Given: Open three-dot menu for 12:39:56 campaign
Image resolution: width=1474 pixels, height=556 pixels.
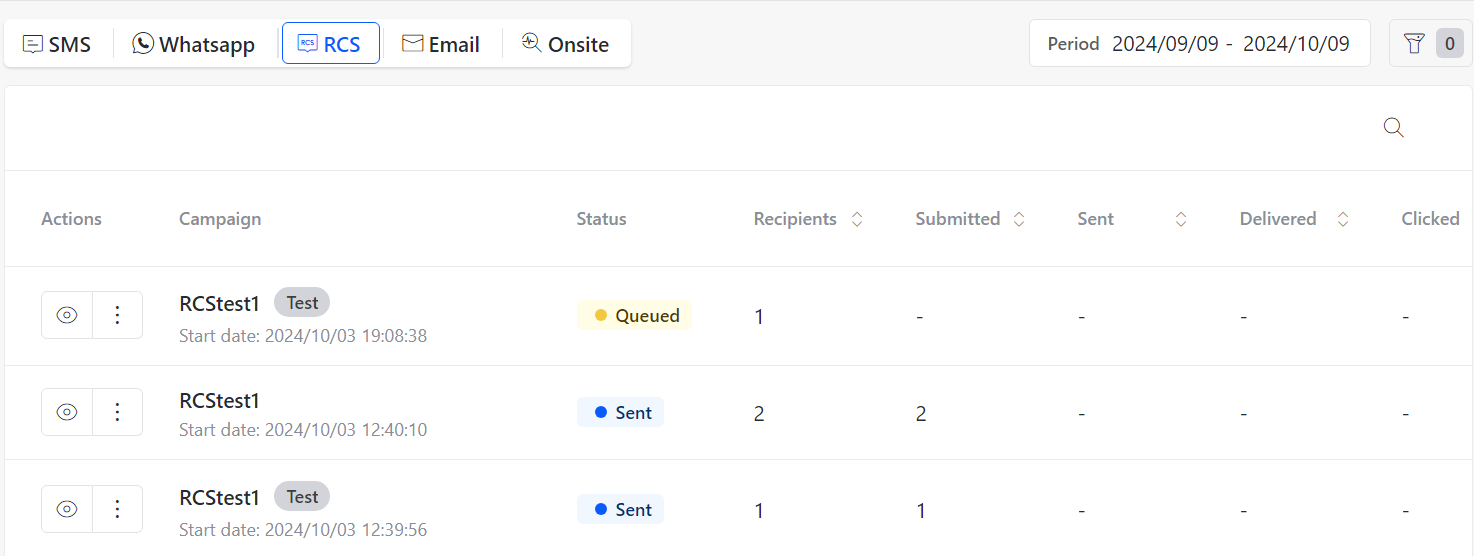Looking at the screenshot, I should [x=117, y=509].
